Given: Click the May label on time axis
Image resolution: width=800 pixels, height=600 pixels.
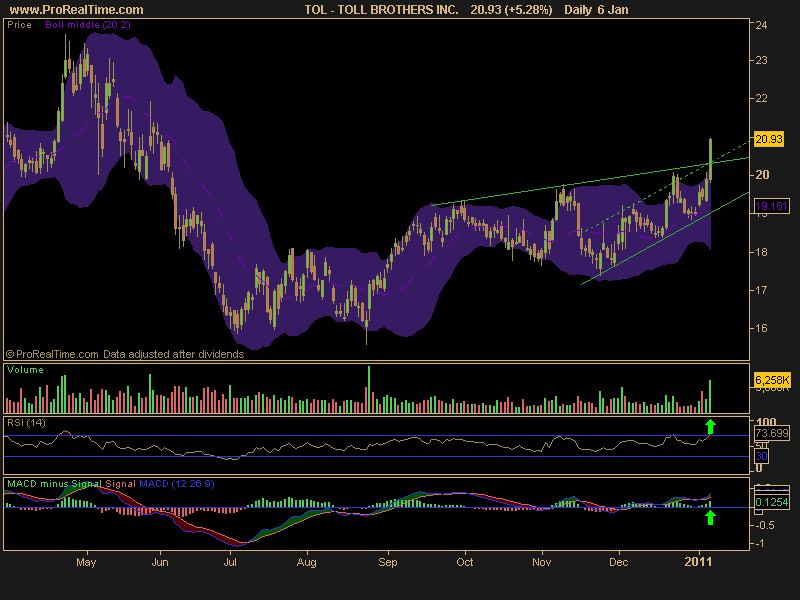Looking at the screenshot, I should (x=86, y=562).
